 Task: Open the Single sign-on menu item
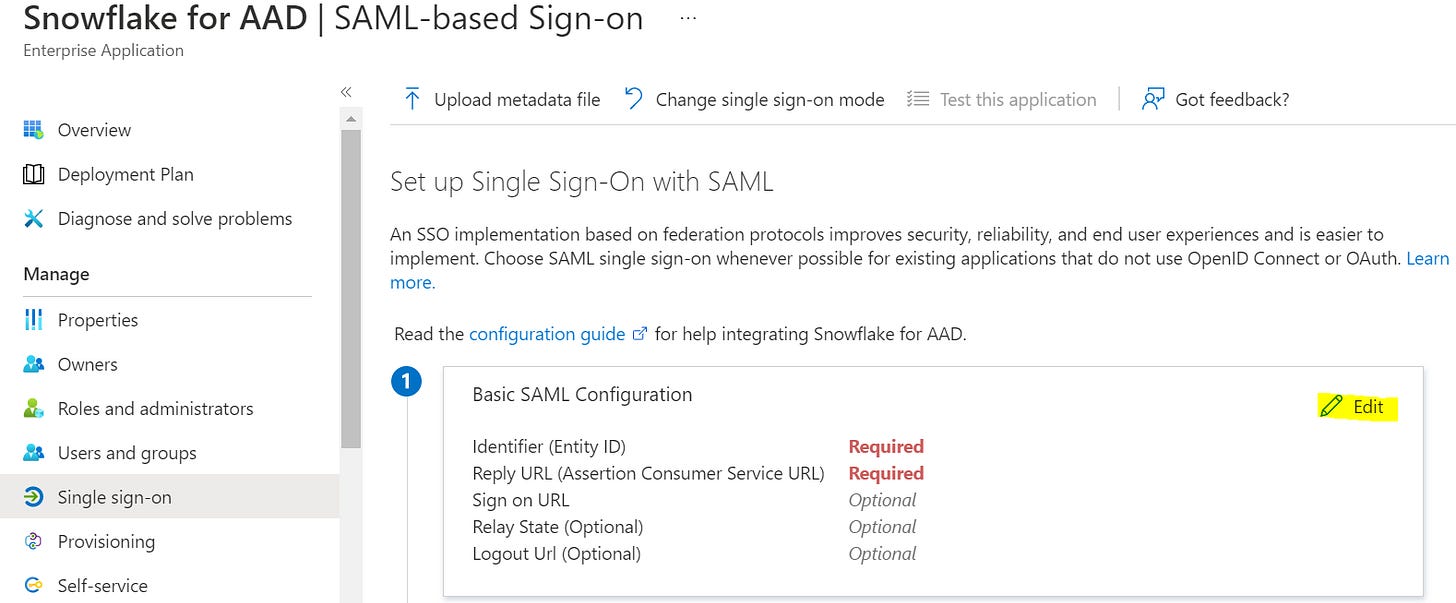pos(114,498)
